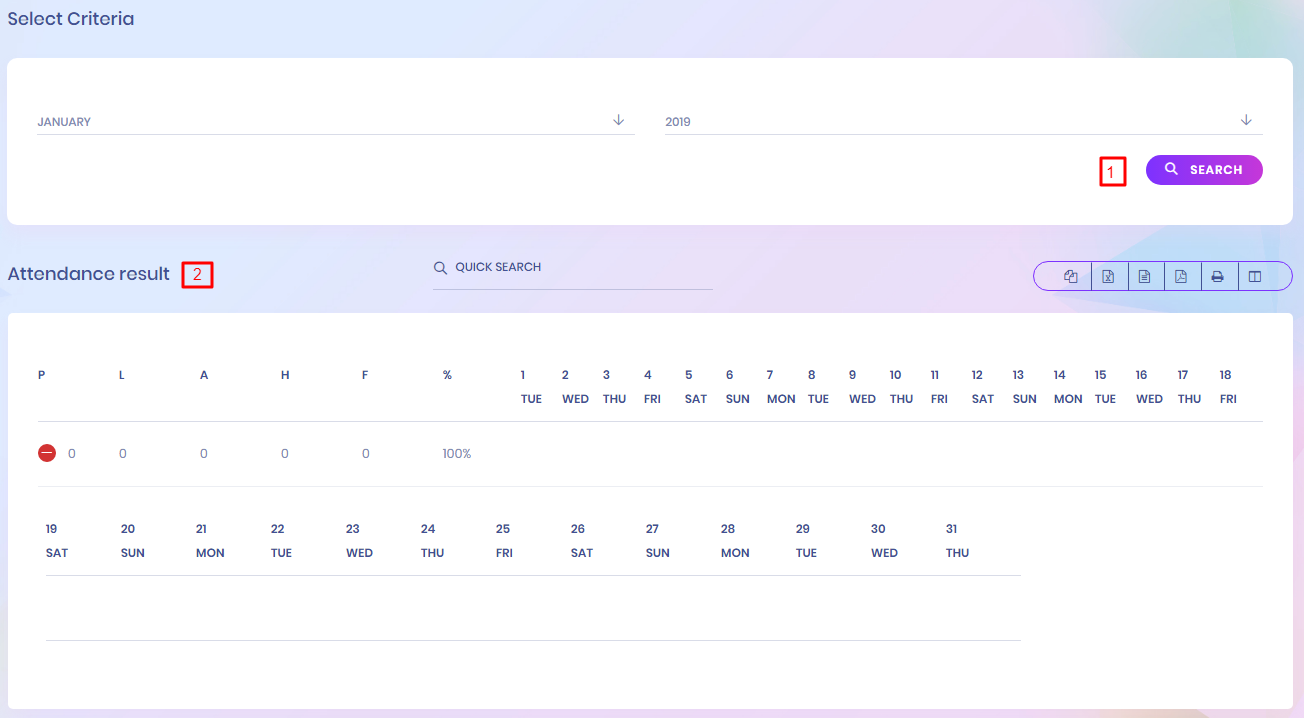Screen dimensions: 1304x718
Task: Click the year dropdown arrow
Action: tap(1246, 120)
